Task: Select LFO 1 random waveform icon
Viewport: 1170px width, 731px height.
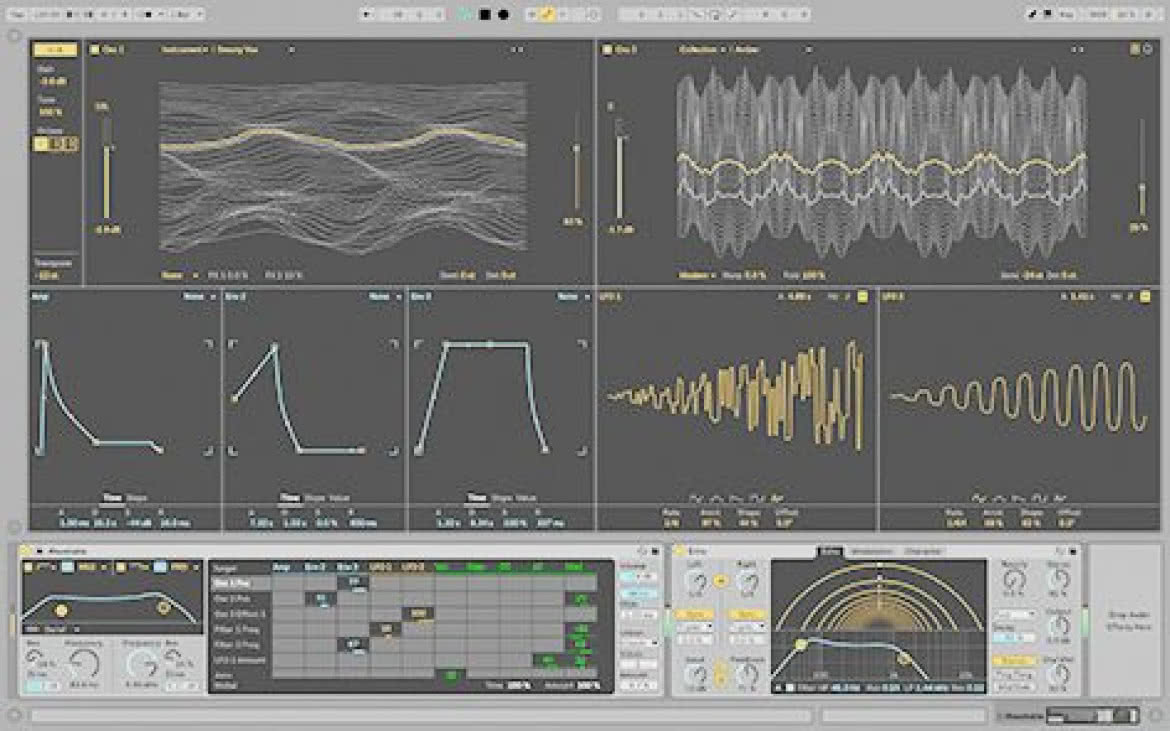Action: (x=776, y=498)
